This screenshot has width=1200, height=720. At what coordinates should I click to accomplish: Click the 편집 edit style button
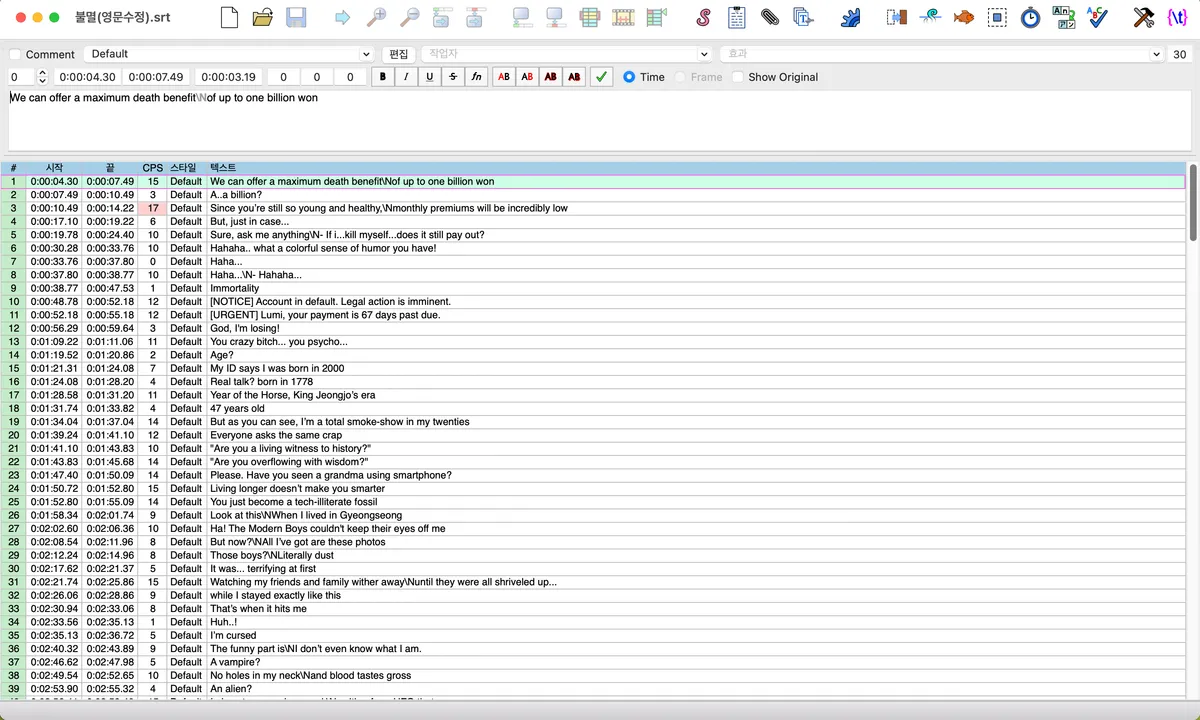tap(398, 54)
